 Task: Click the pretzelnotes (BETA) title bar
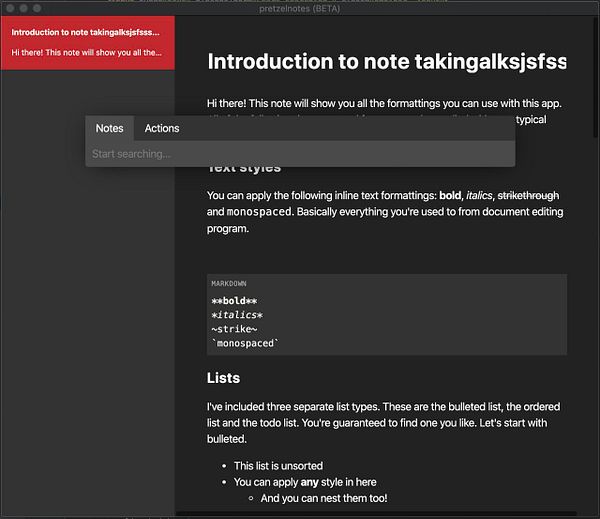tap(300, 7)
